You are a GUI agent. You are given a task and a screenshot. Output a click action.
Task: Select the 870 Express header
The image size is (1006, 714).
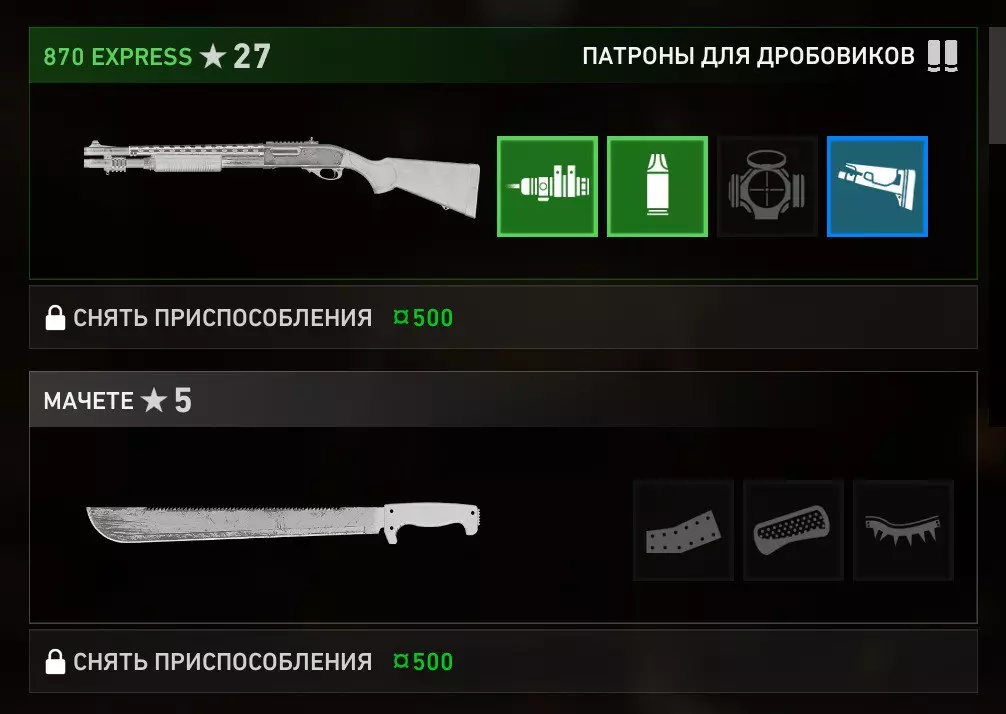503,56
